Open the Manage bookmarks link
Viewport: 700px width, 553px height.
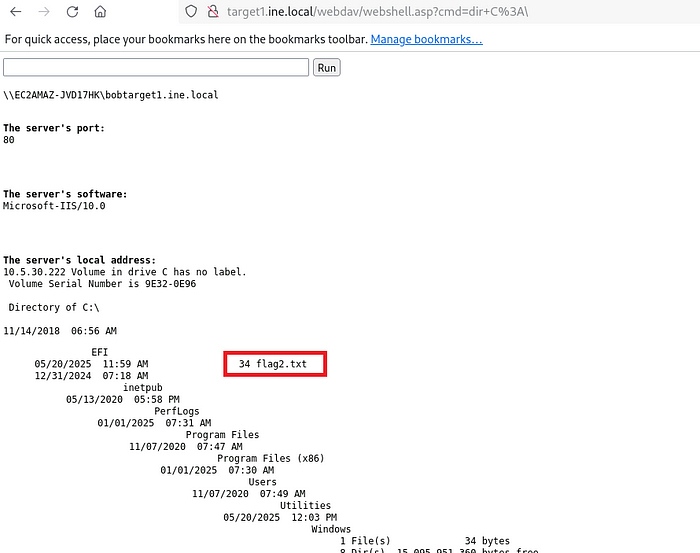(426, 39)
